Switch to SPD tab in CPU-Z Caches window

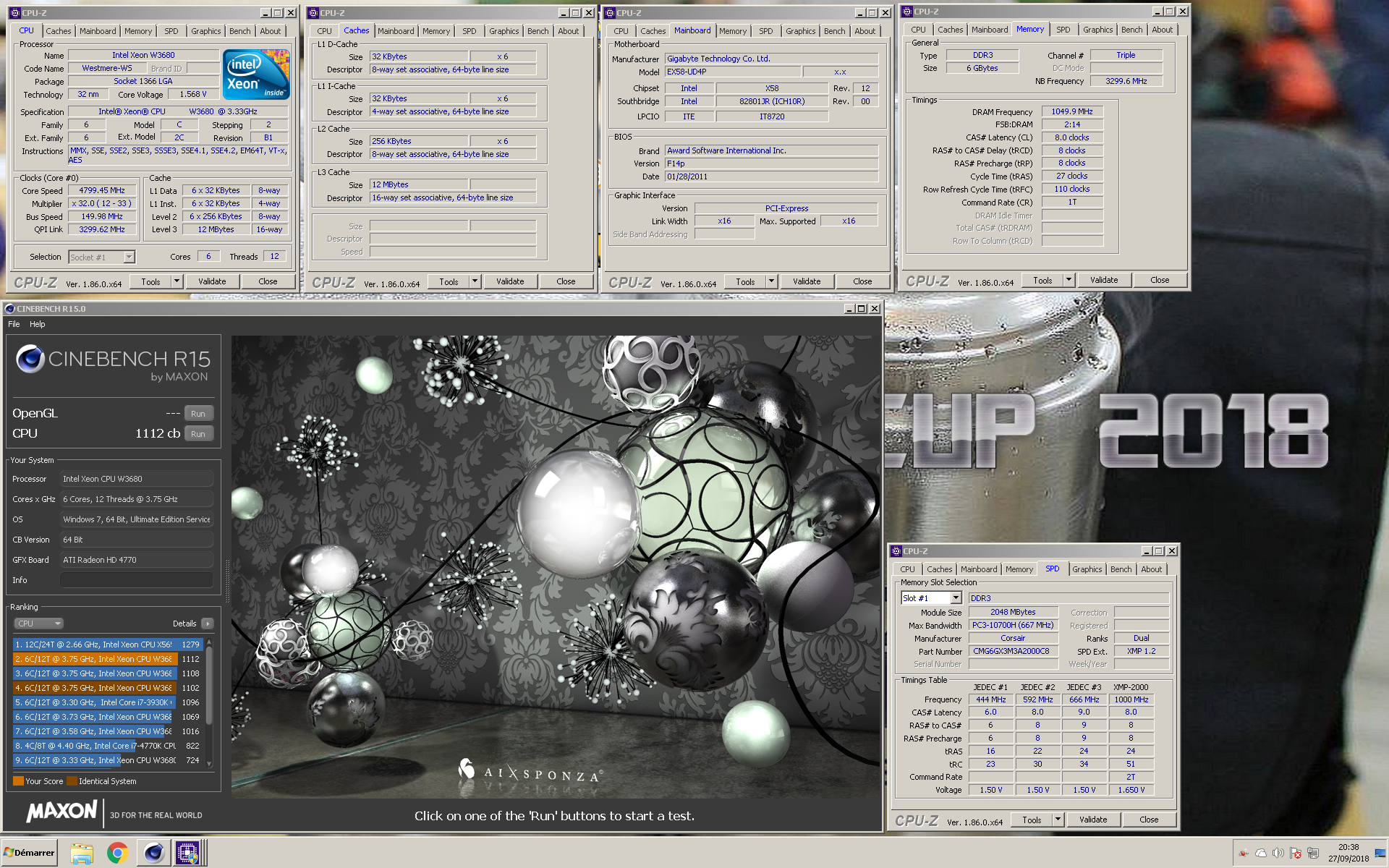pyautogui.click(x=470, y=31)
